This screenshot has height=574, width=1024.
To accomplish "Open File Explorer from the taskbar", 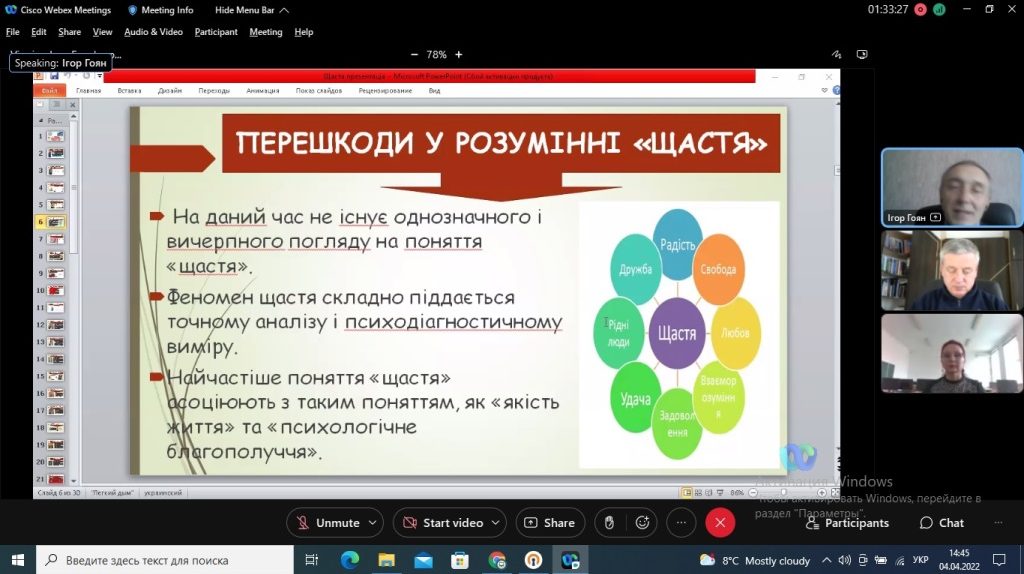I will pos(387,560).
